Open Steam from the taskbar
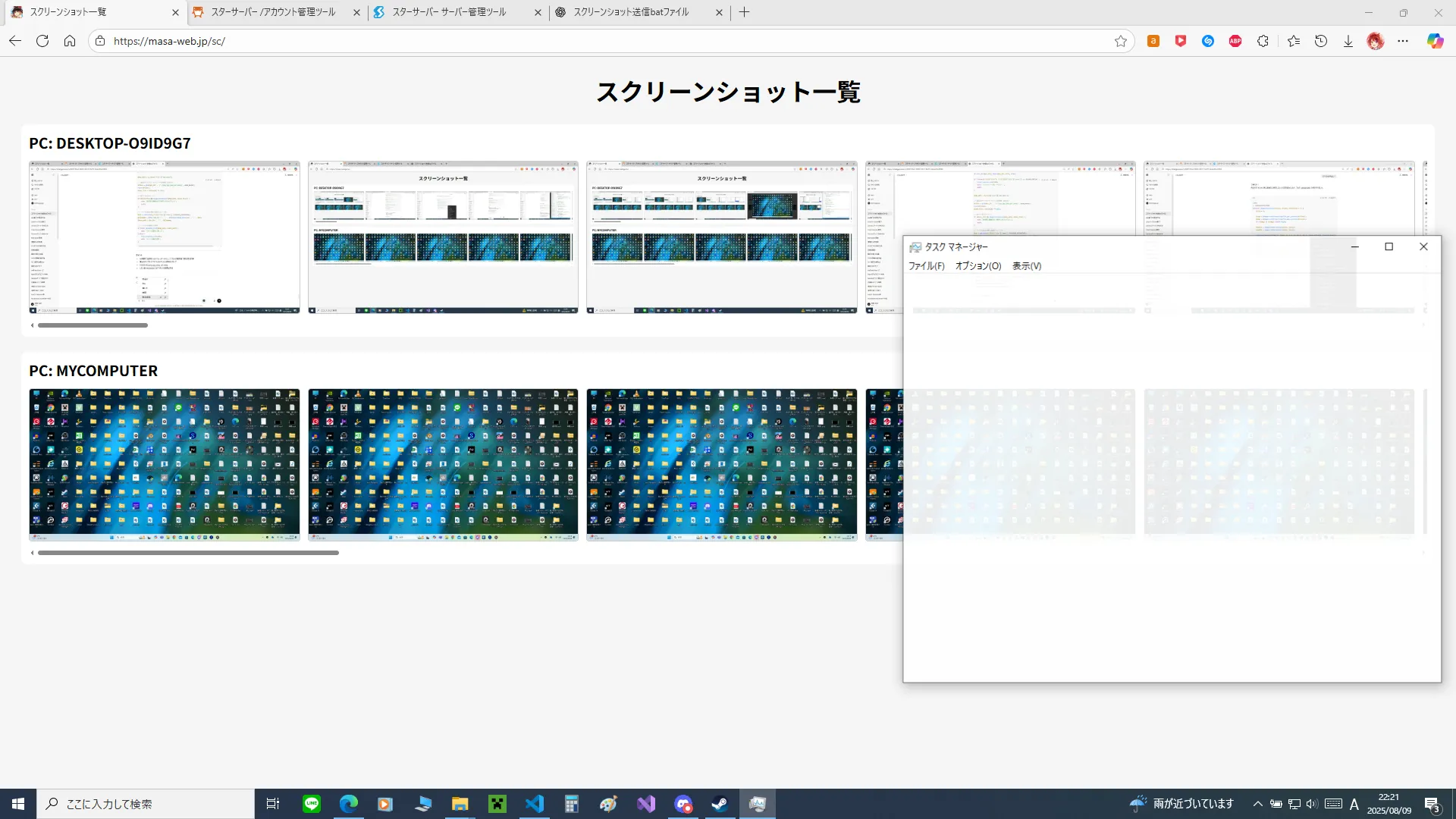This screenshot has height=819, width=1456. tap(720, 804)
